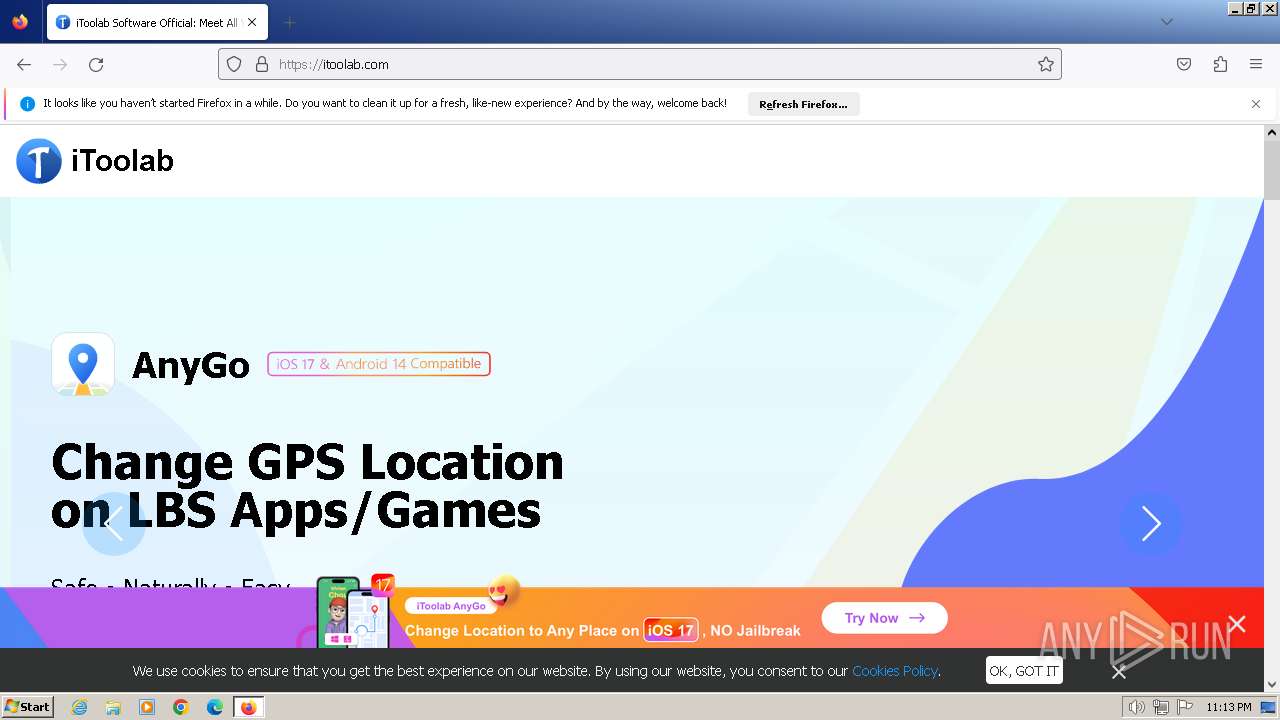Click iOS 17 & Android 14 Compatible badge
The height and width of the screenshot is (720, 1280).
[x=379, y=364]
